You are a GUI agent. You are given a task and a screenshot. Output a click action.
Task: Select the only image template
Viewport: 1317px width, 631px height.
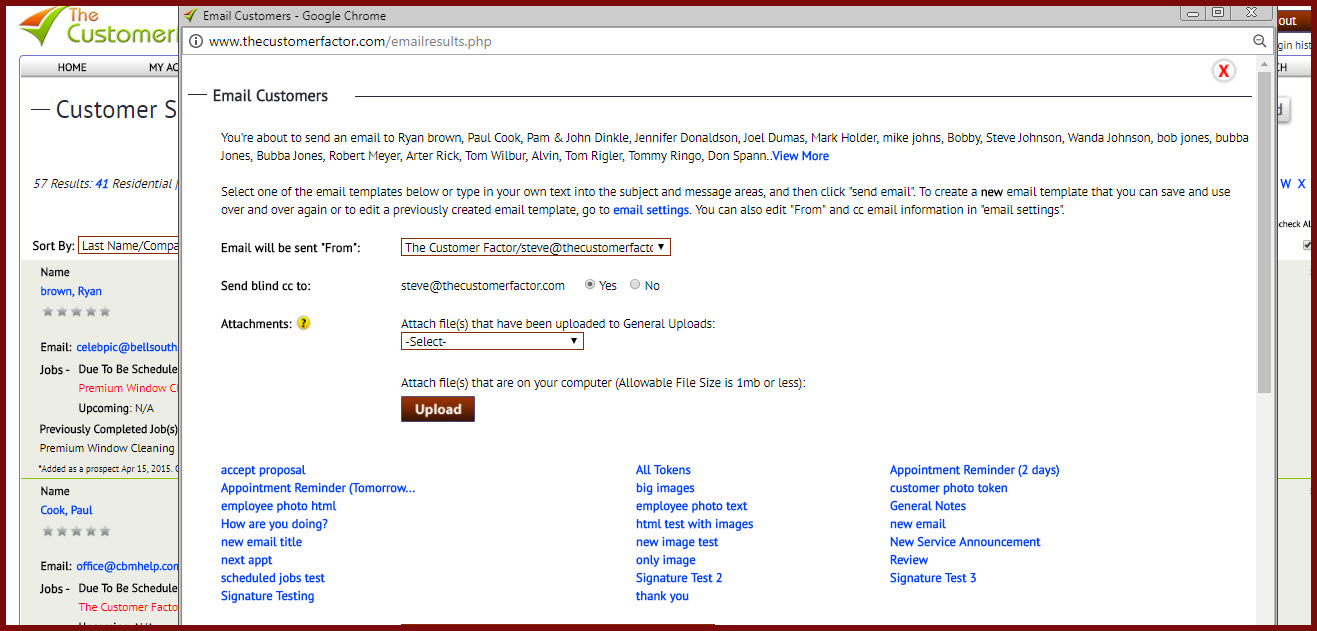coord(666,560)
